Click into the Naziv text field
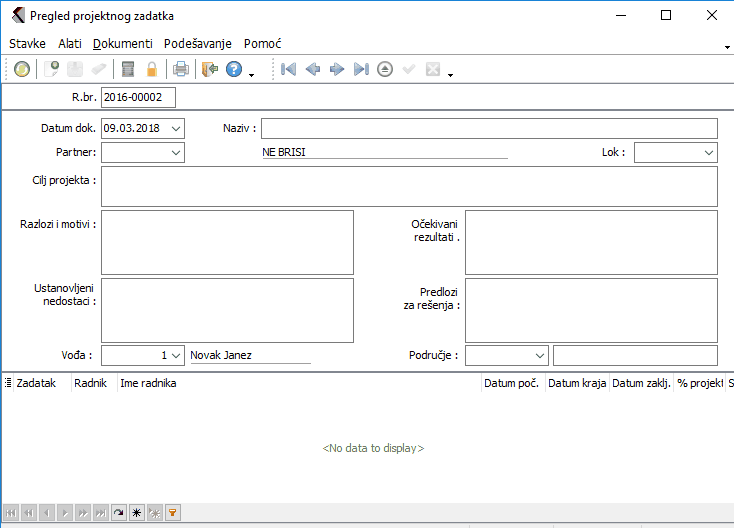The height and width of the screenshot is (528, 734). point(489,128)
